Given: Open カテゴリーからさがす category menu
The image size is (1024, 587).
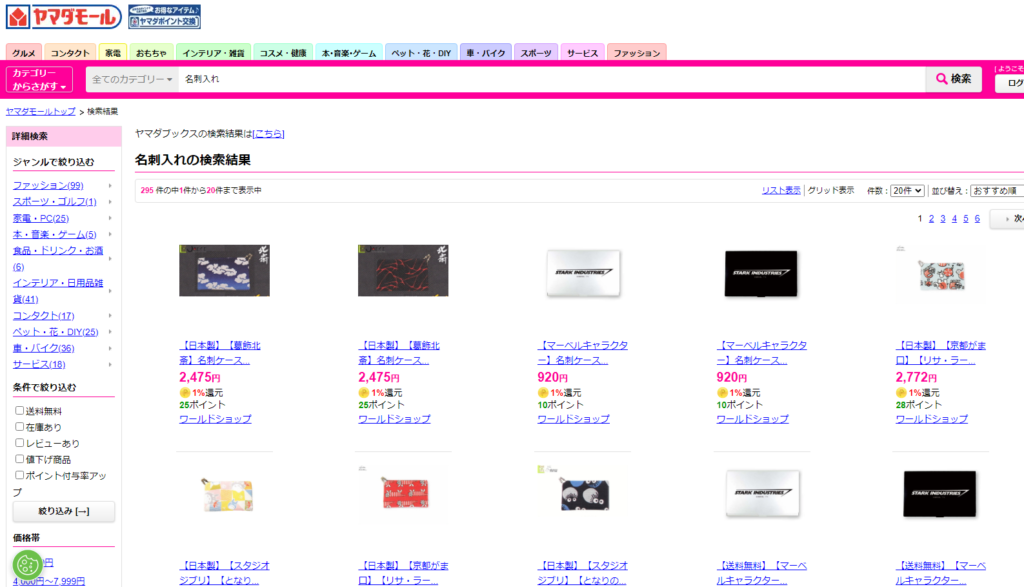Looking at the screenshot, I should (x=39, y=80).
